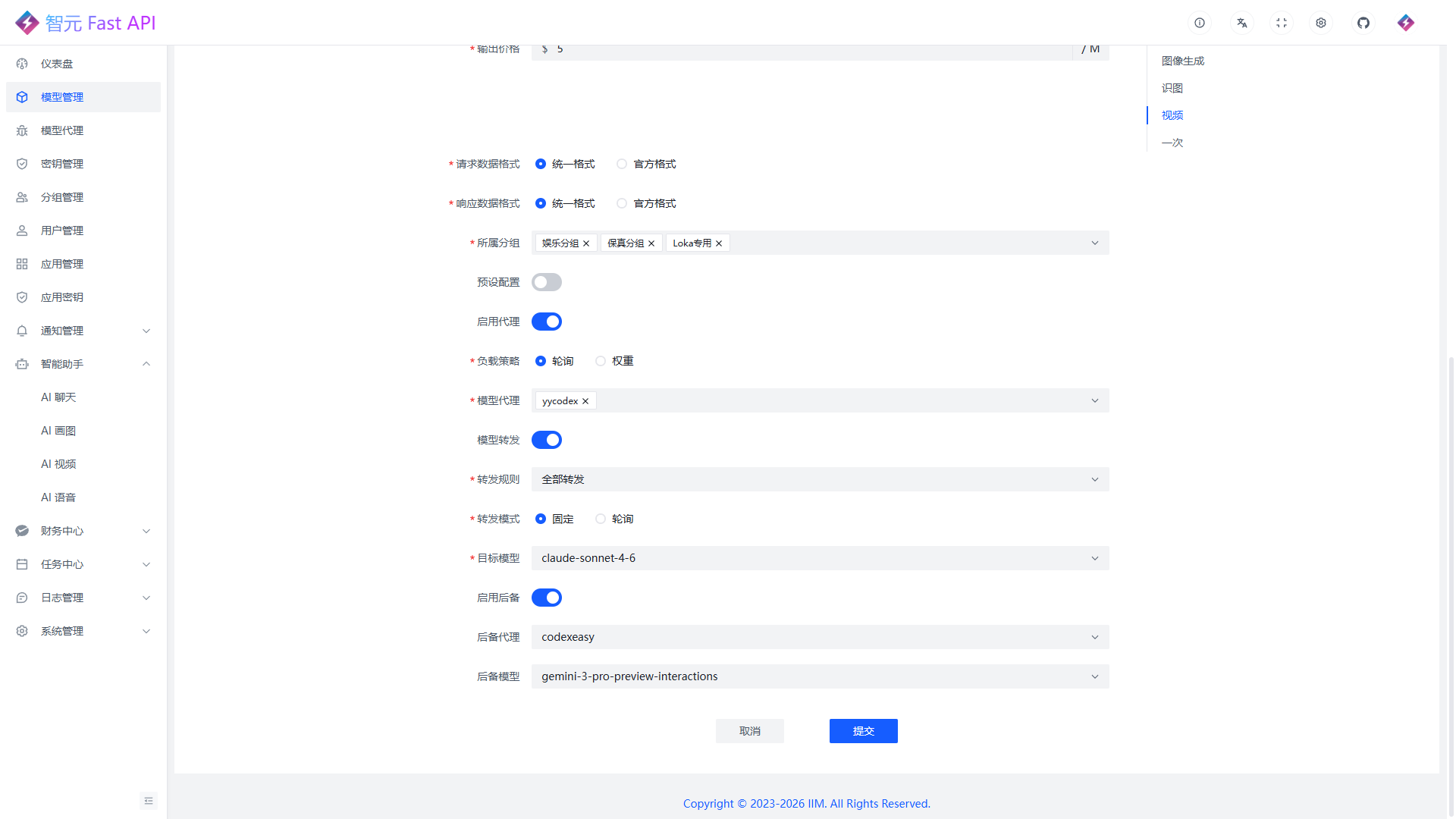Open the 后备模型 gemini dropdown
Viewport: 1456px width, 819px height.
pyautogui.click(x=820, y=676)
